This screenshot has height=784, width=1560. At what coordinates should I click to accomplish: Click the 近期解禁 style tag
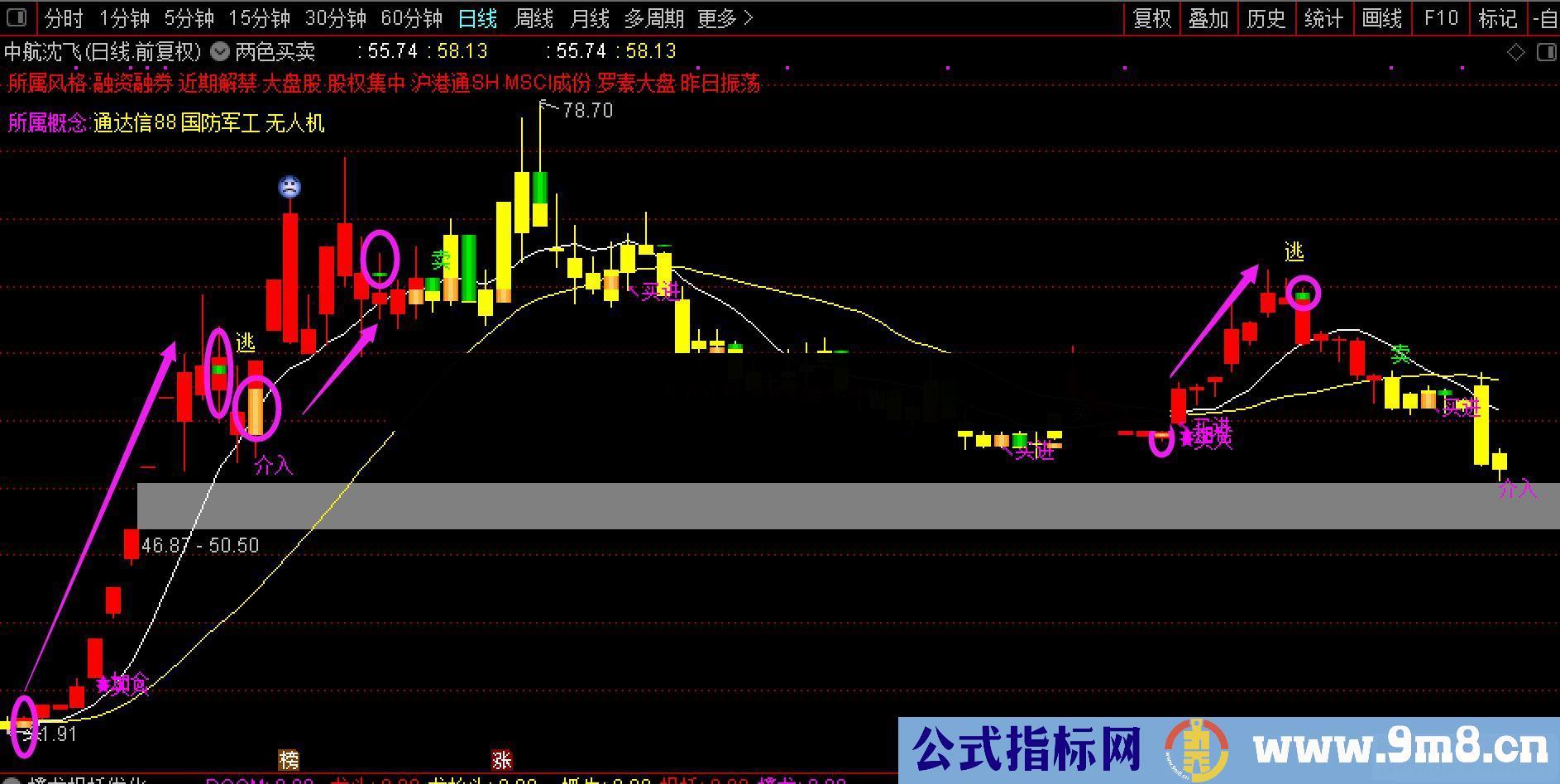pos(218,84)
